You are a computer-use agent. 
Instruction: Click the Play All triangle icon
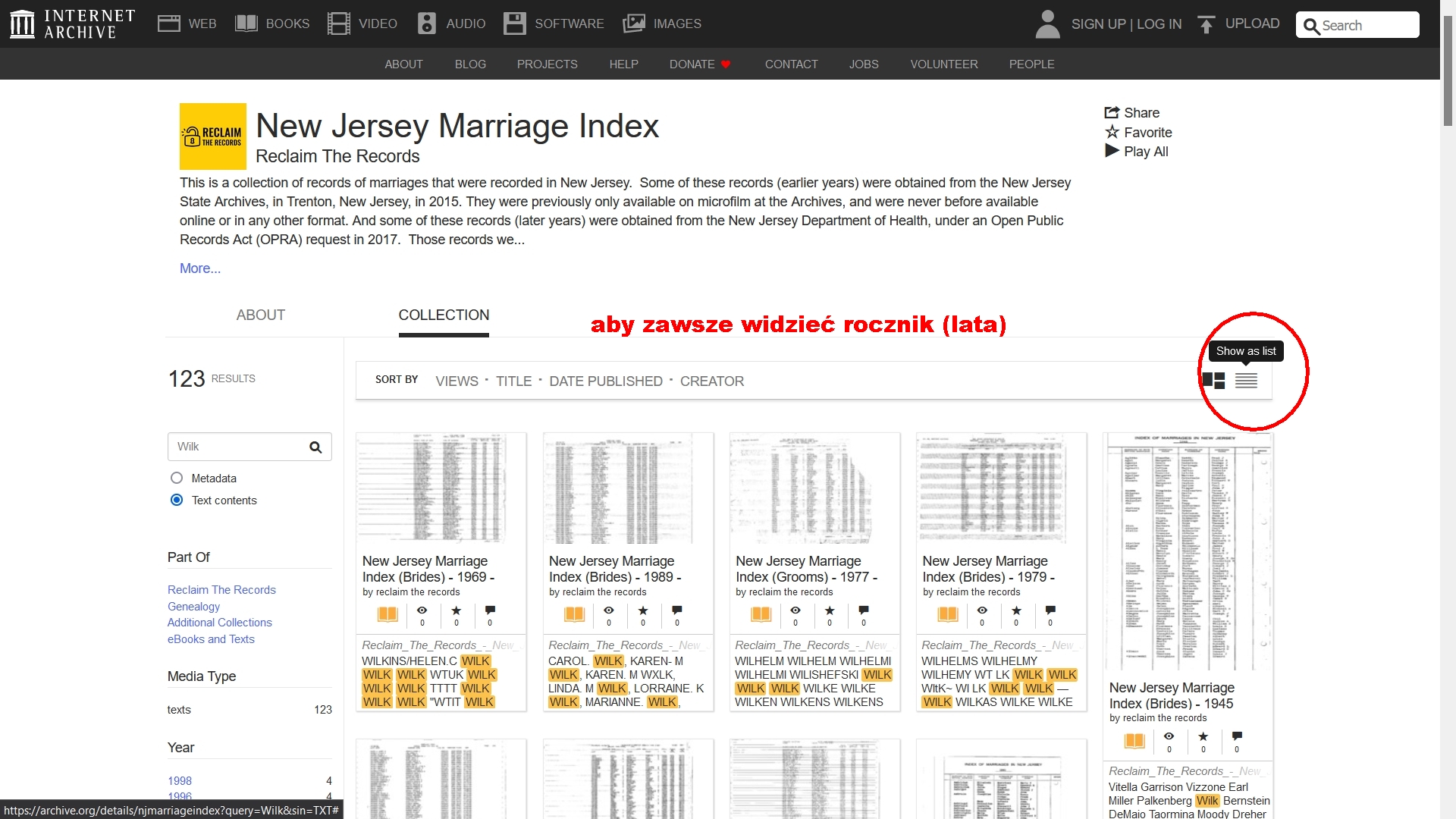1112,151
